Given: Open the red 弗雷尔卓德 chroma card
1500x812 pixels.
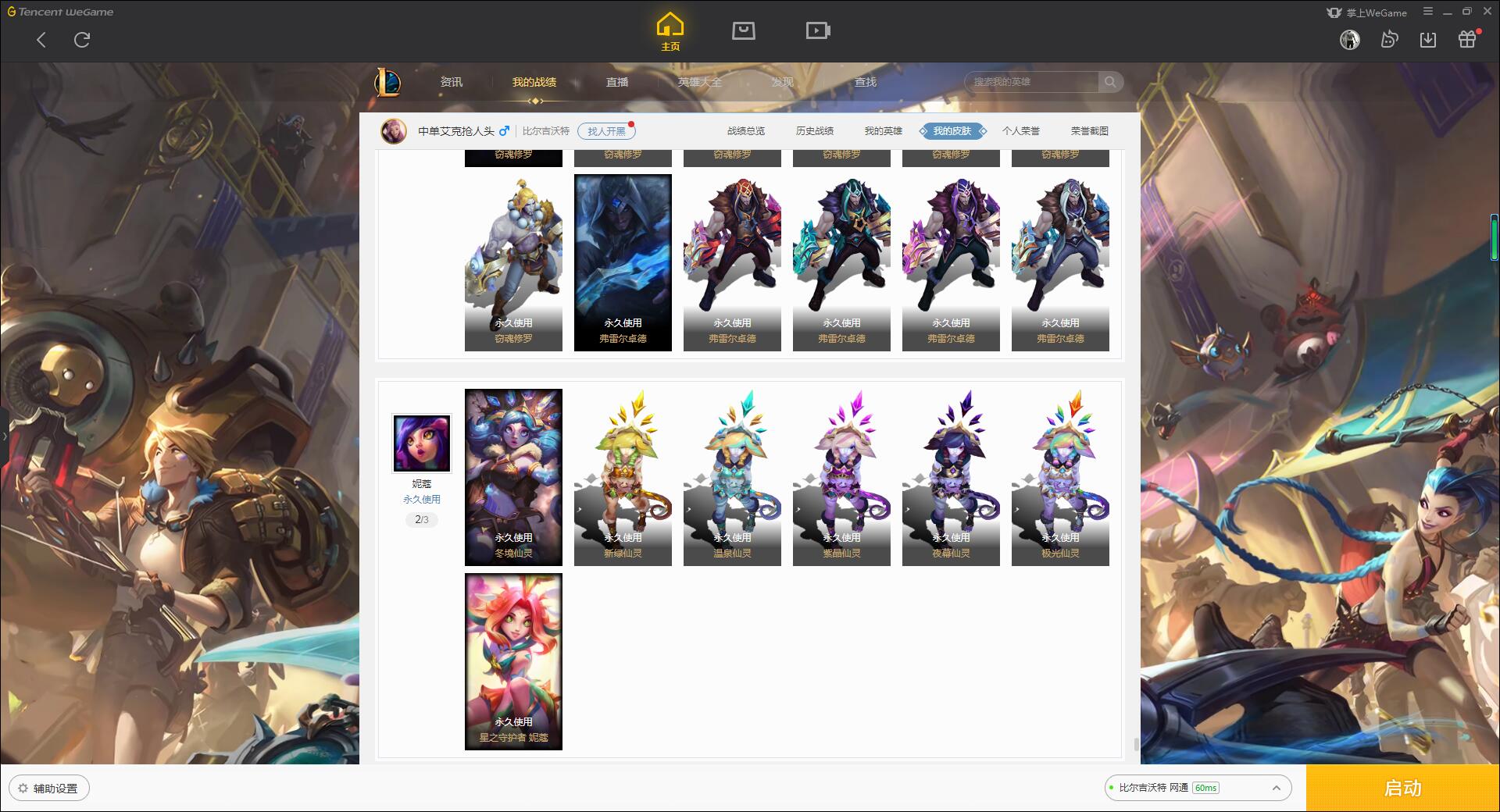Looking at the screenshot, I should click(x=732, y=262).
